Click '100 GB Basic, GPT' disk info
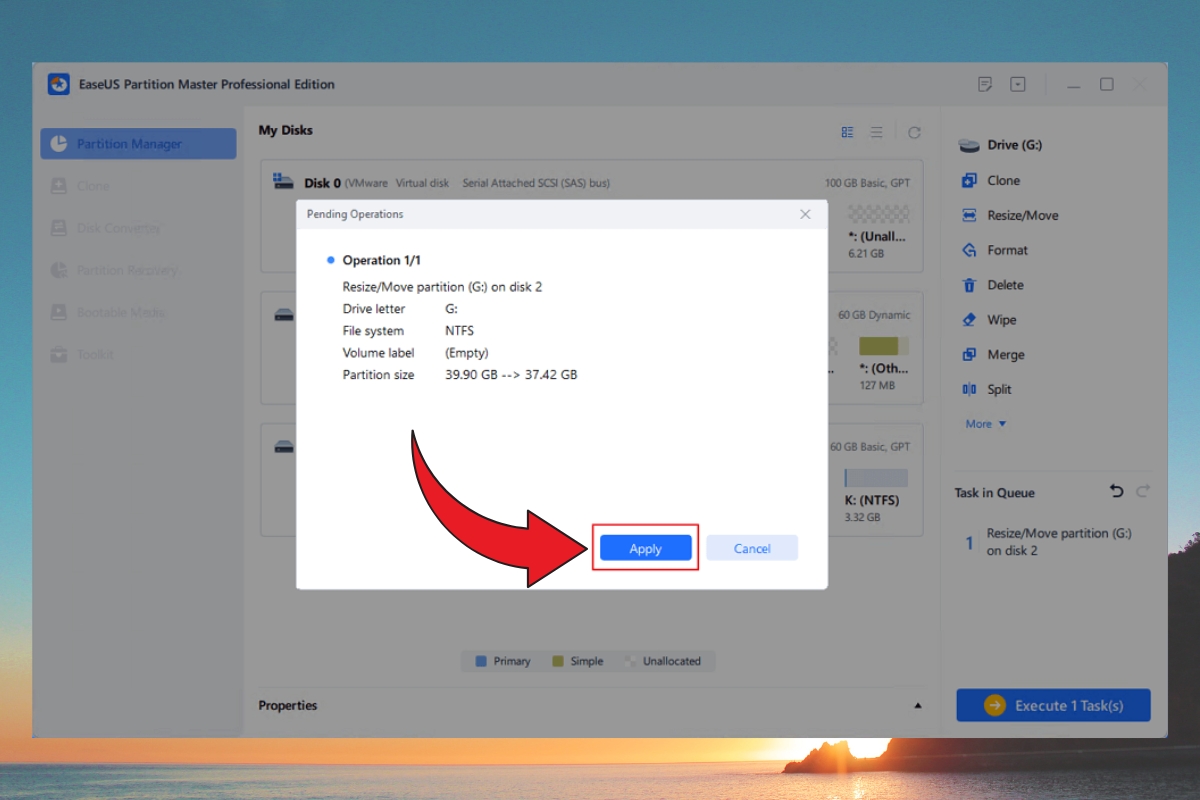The width and height of the screenshot is (1200, 800). click(867, 183)
